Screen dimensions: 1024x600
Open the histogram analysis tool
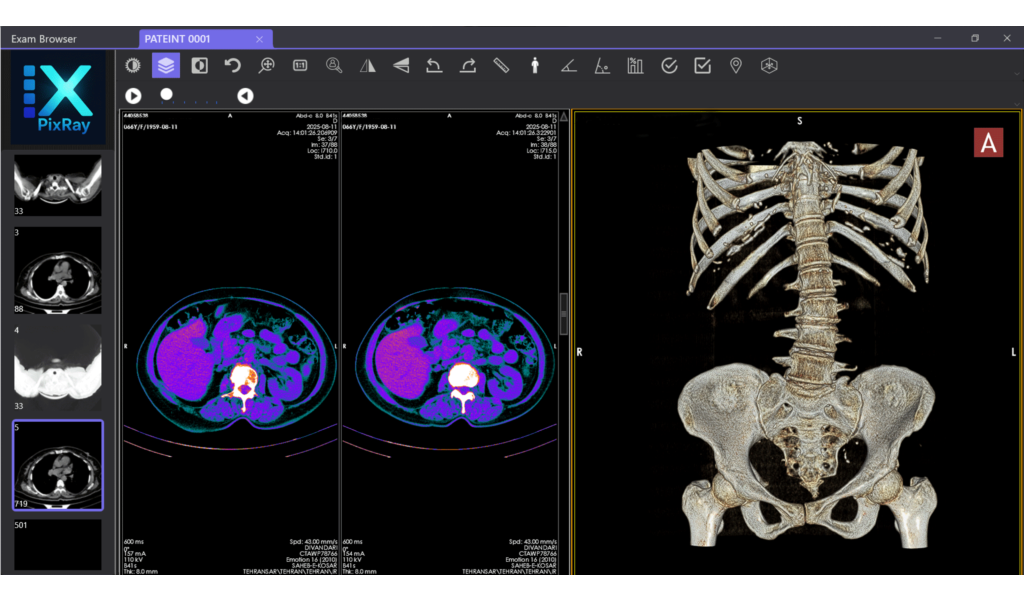(x=634, y=65)
